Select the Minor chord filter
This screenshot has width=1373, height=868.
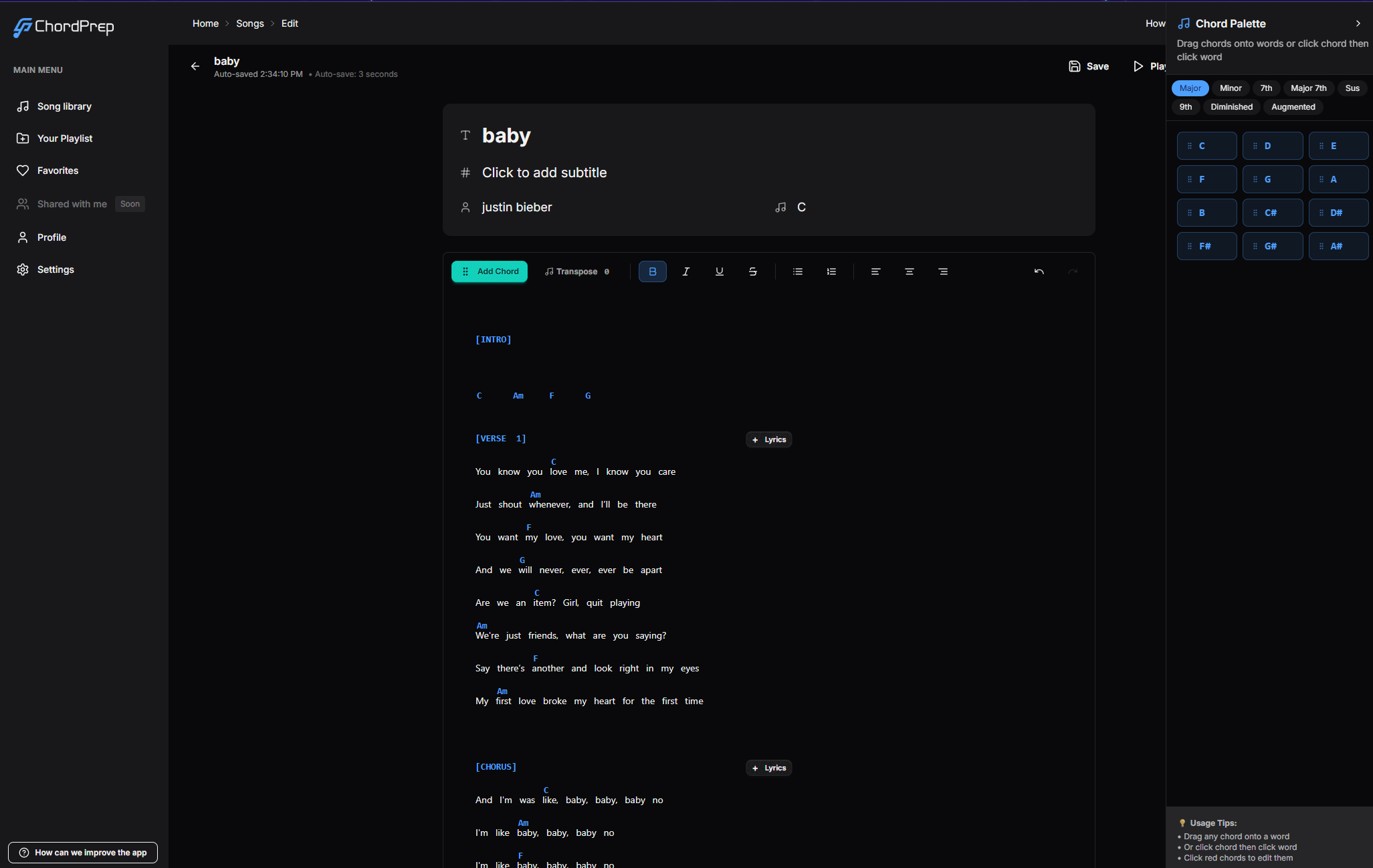click(x=1231, y=88)
